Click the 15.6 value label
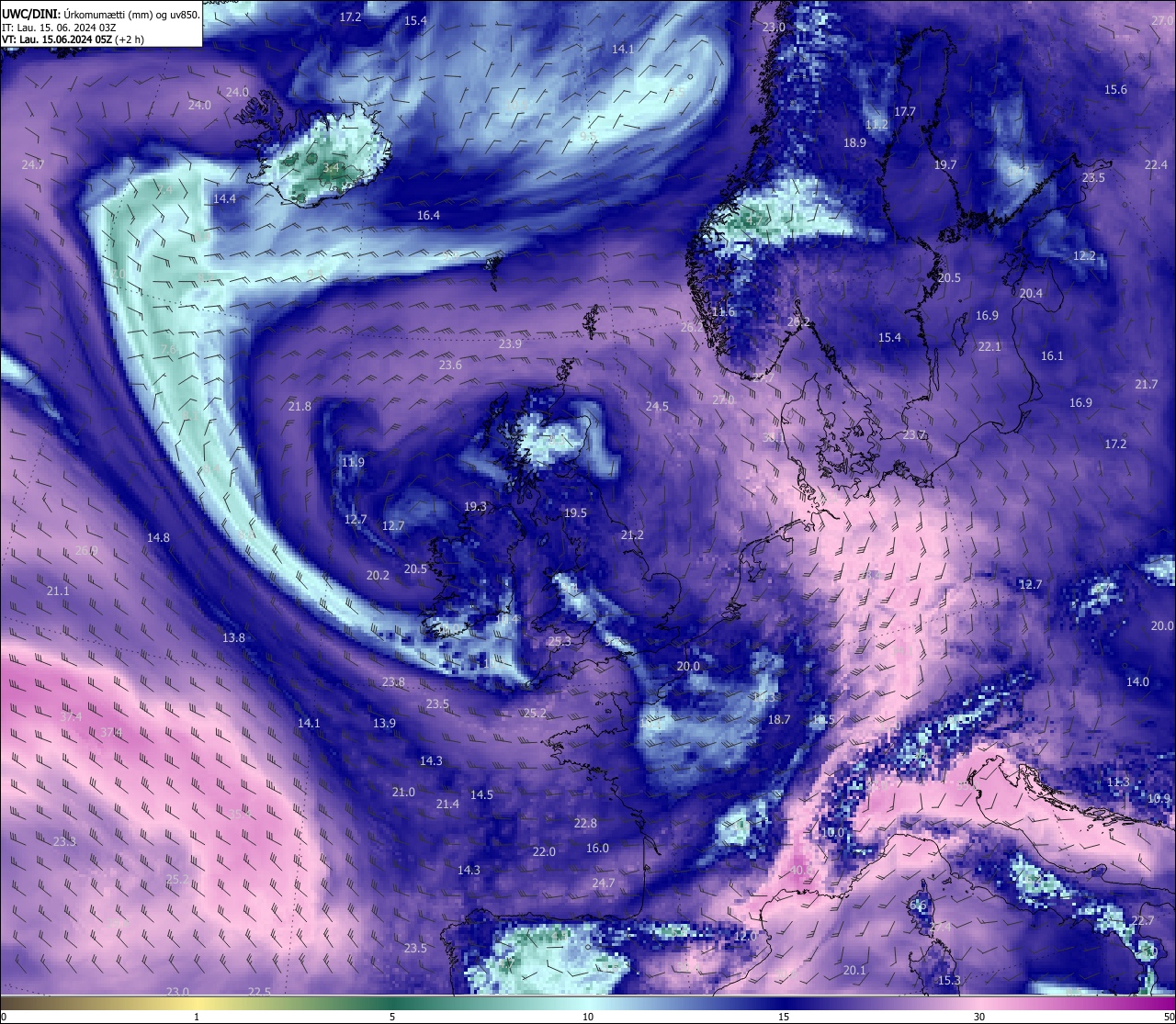The width and height of the screenshot is (1176, 1024). (x=1115, y=90)
